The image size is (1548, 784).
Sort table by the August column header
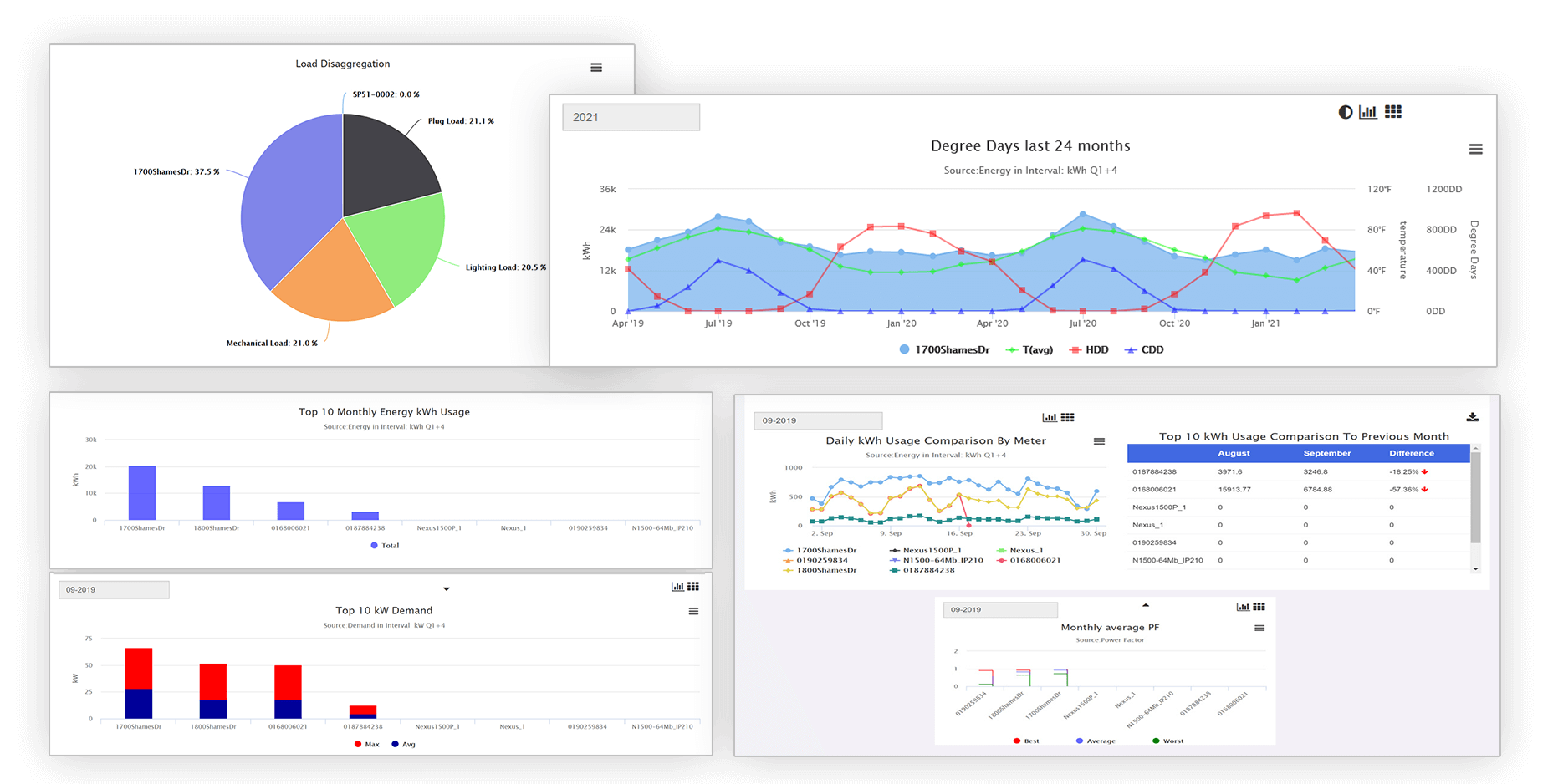(1234, 453)
